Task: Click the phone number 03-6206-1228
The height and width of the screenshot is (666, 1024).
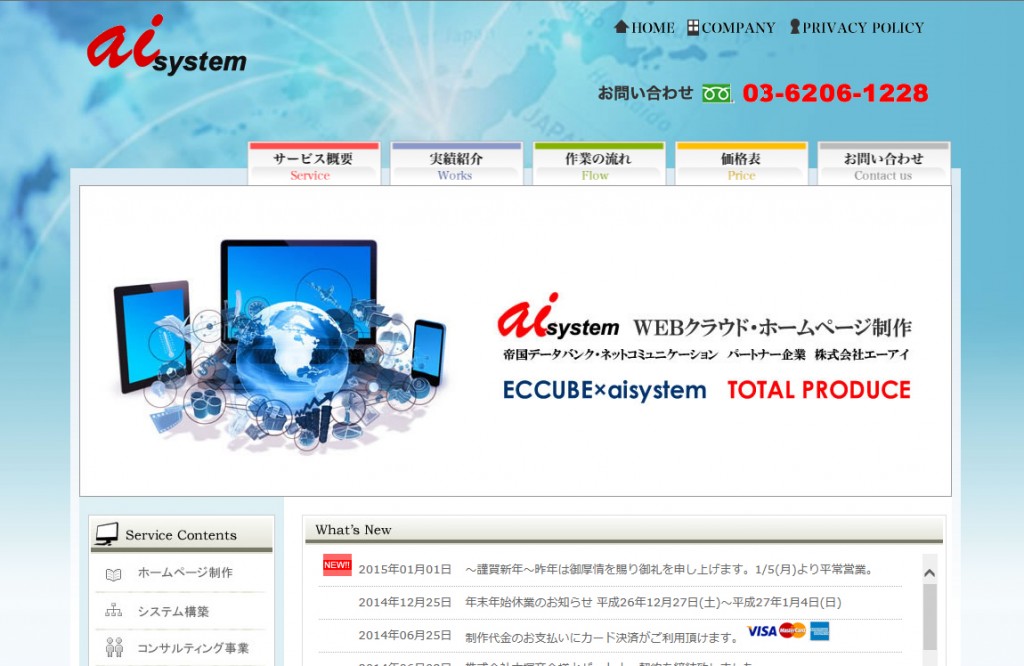Action: 835,93
